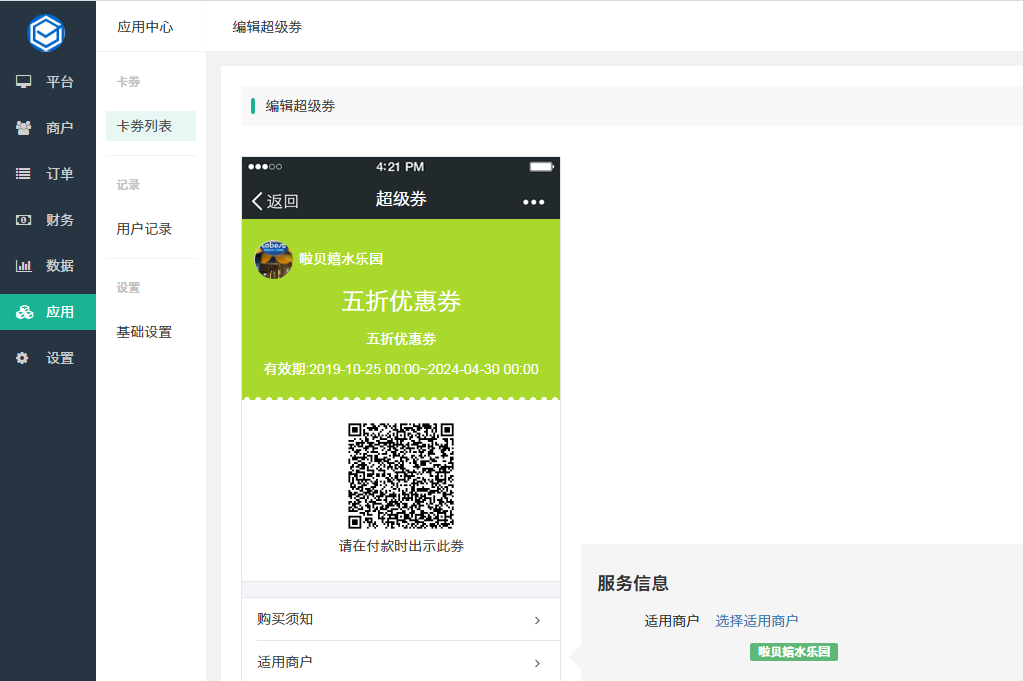Click the 请在付款时出示此券 caption

coord(401,546)
